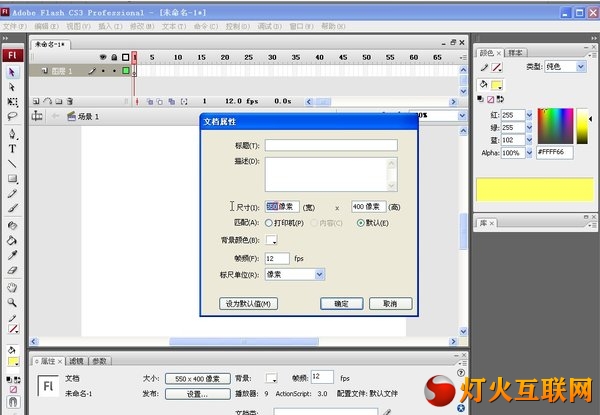Click the 确定 button

pos(341,304)
